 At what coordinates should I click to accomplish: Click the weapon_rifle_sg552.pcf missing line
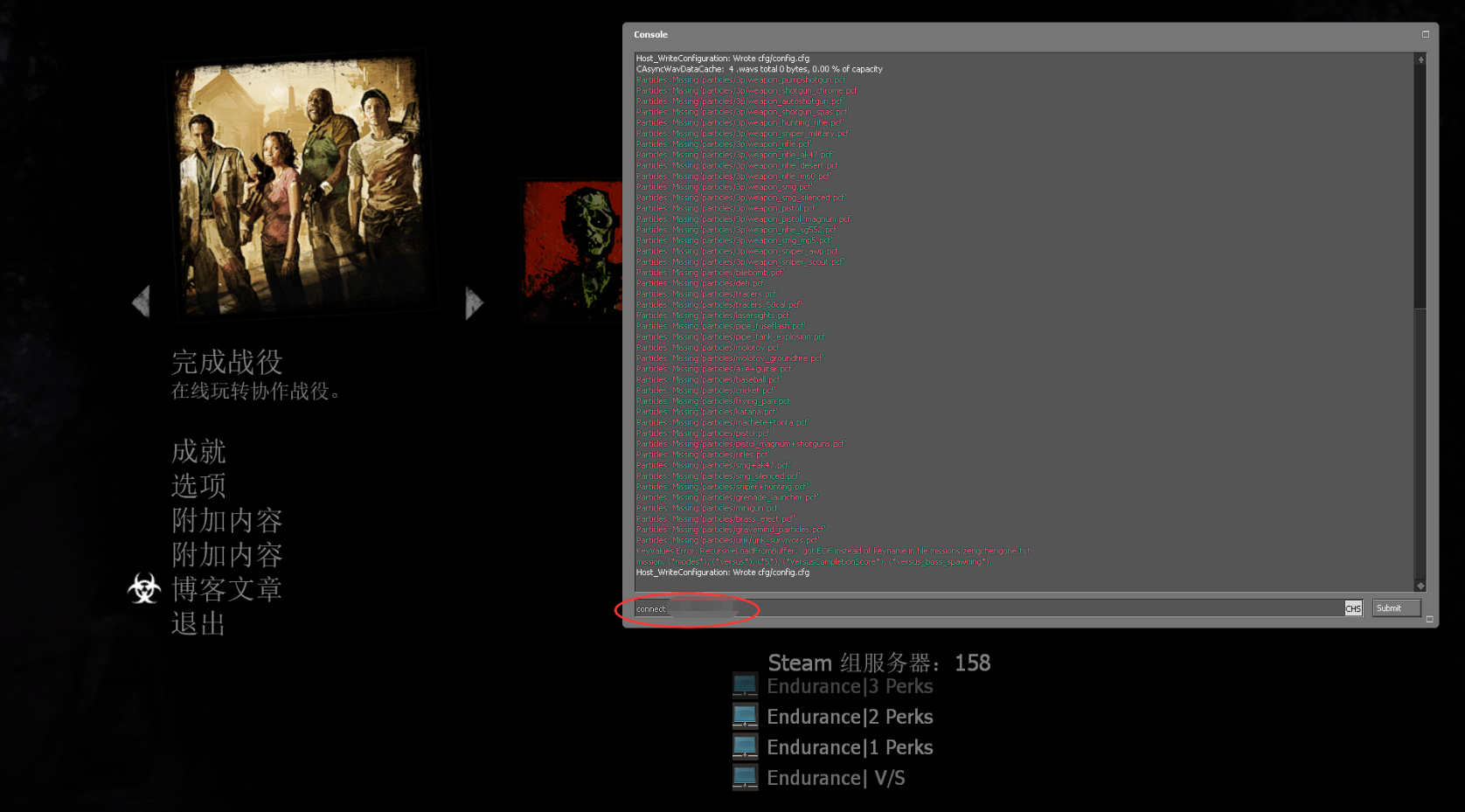[x=737, y=230]
